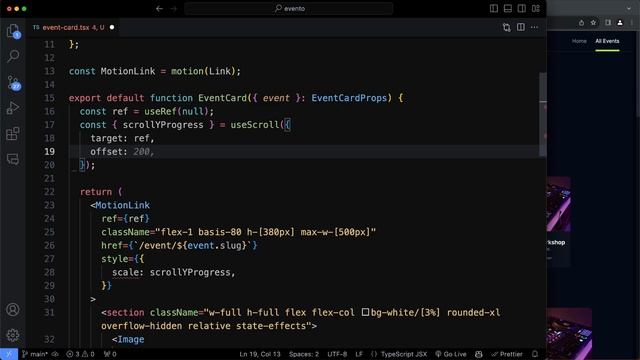The width and height of the screenshot is (640, 360).
Task: Click the open changes icon in editor toolbar
Action: [x=507, y=27]
